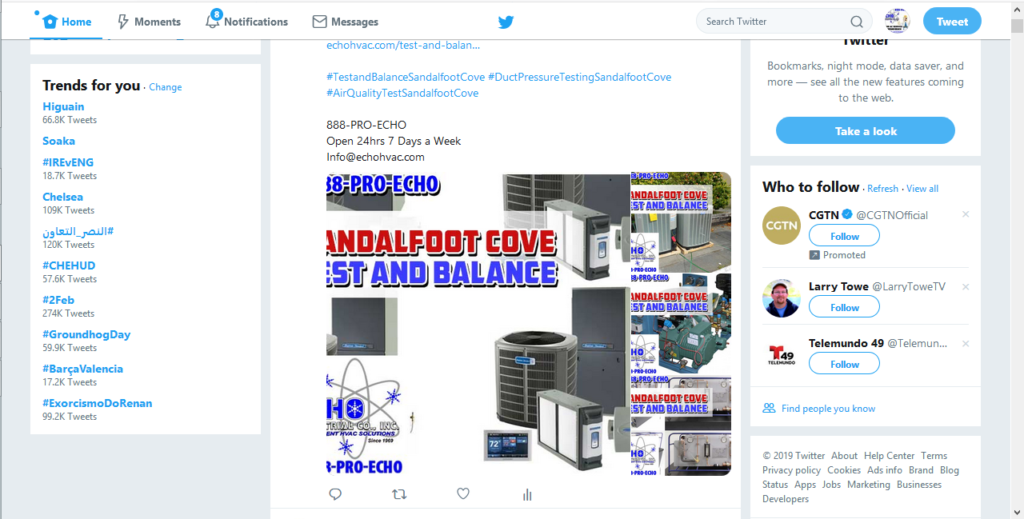Screen dimensions: 1024x519
Task: Open the profile avatar menu
Action: (897, 21)
